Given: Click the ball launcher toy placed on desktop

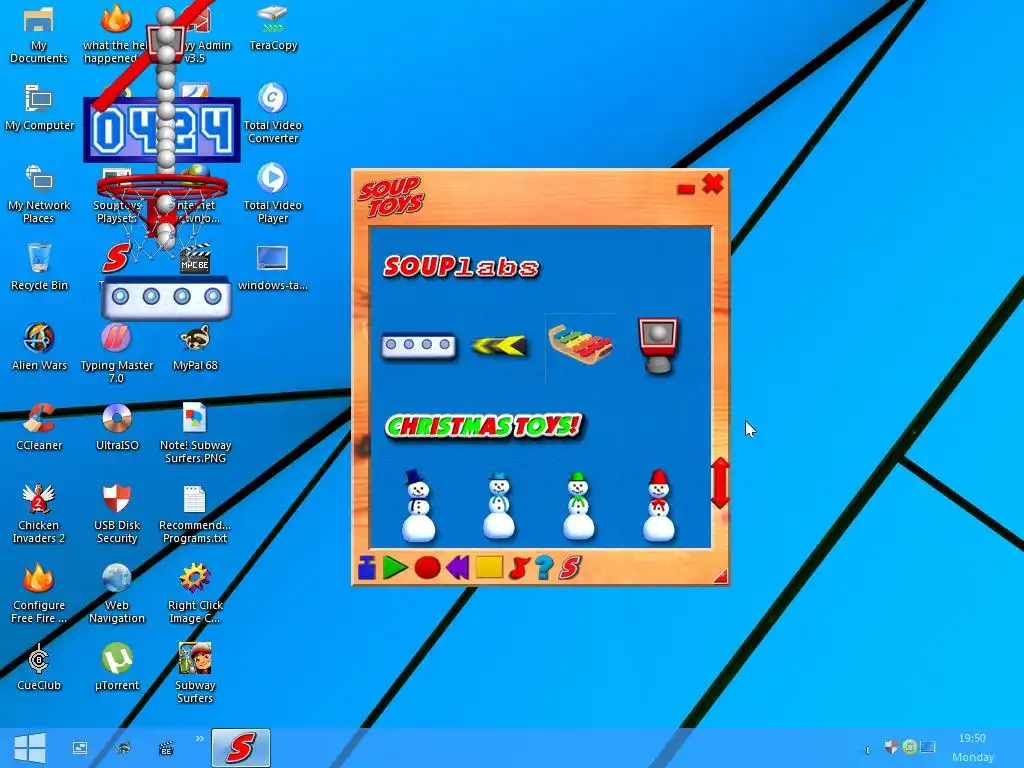Looking at the screenshot, I should pyautogui.click(x=167, y=297).
